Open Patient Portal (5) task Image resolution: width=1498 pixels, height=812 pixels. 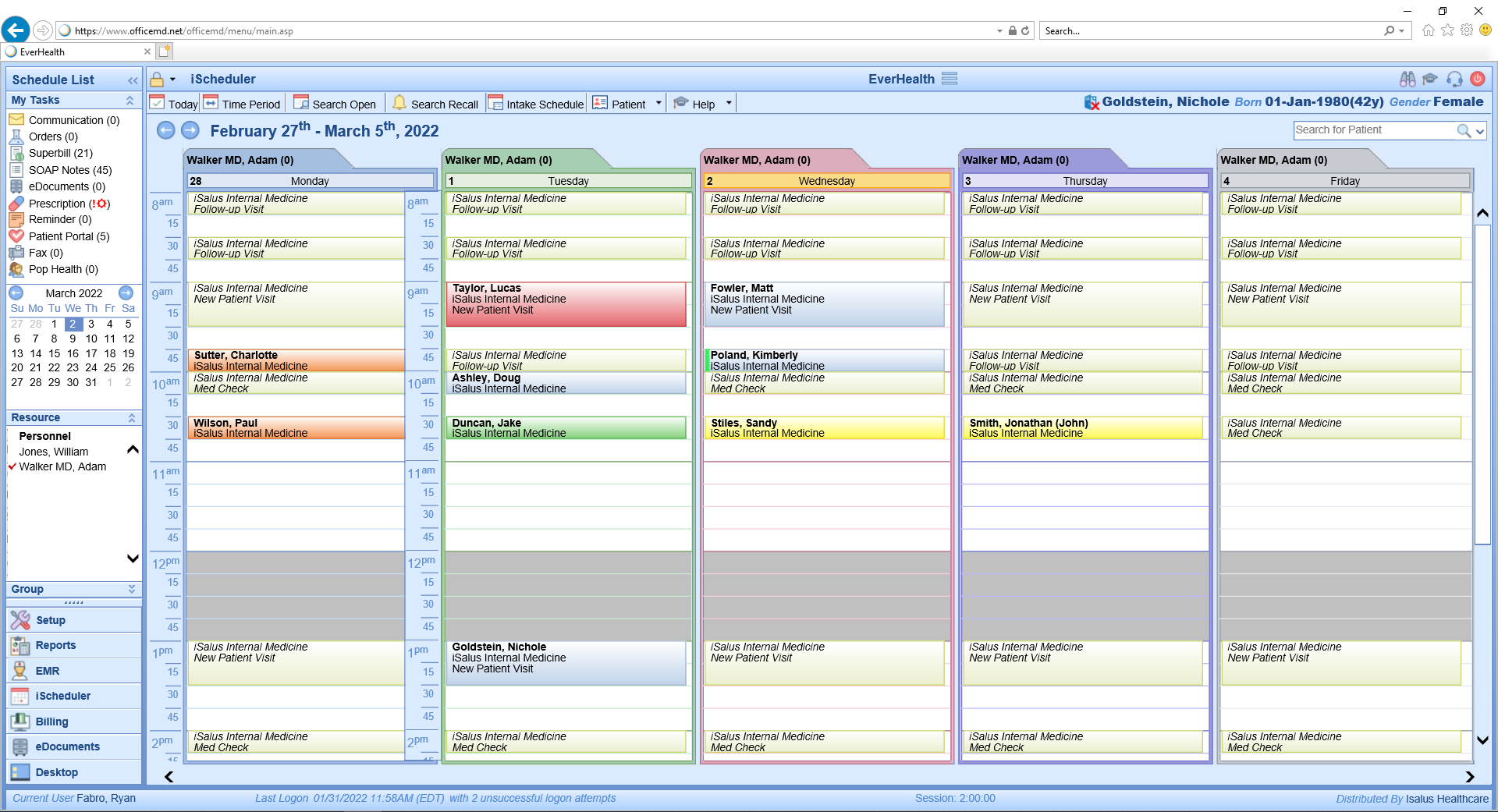point(60,236)
